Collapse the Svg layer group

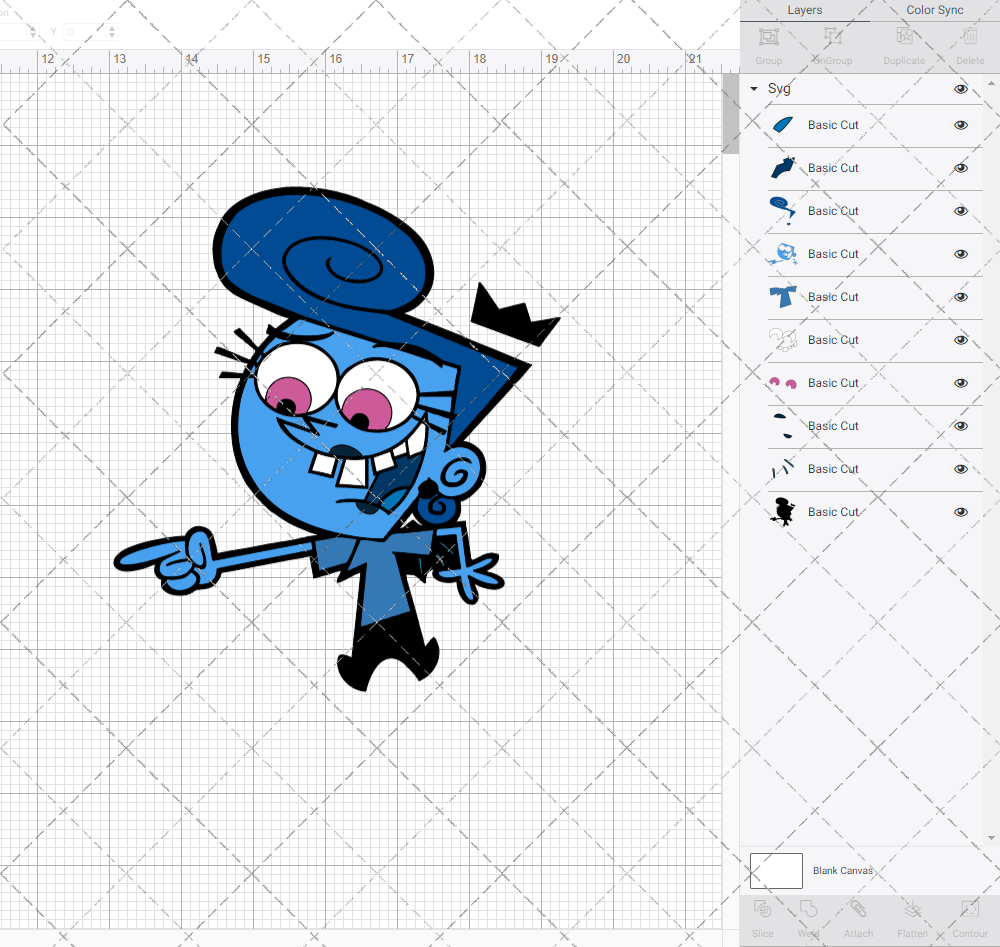pos(753,88)
